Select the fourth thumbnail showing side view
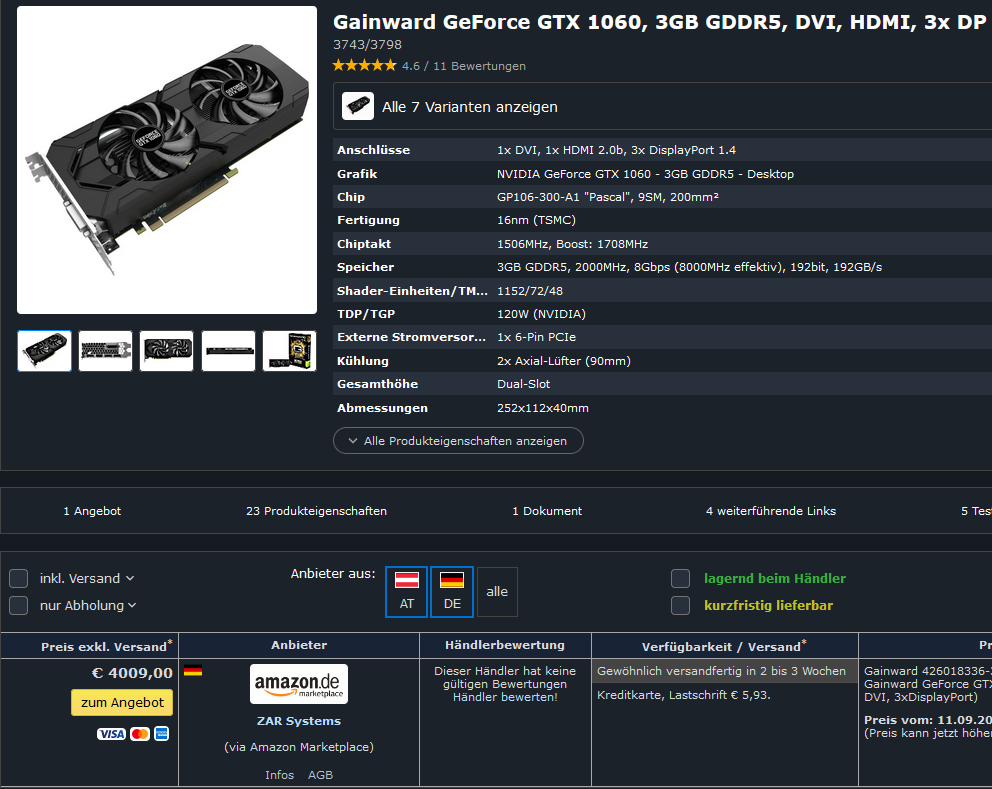The width and height of the screenshot is (992, 789). click(x=228, y=351)
